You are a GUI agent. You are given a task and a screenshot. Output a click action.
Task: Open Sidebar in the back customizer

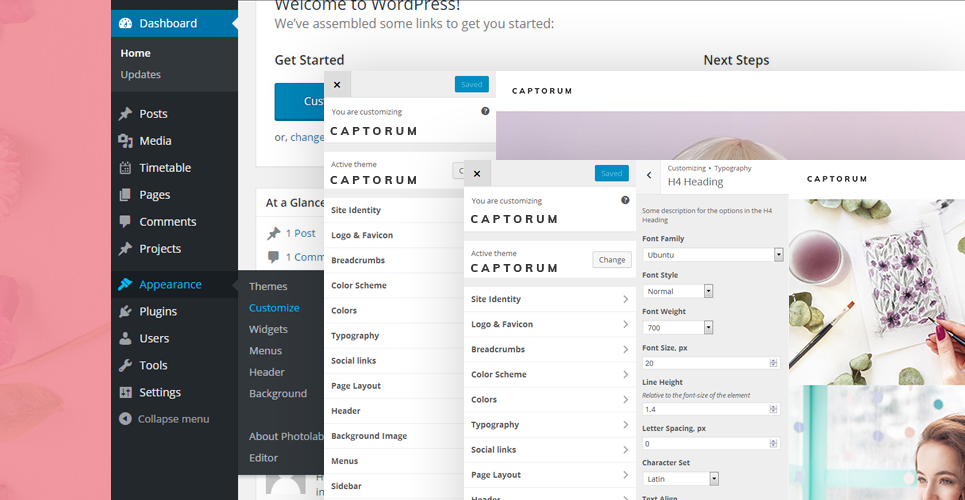(x=394, y=486)
